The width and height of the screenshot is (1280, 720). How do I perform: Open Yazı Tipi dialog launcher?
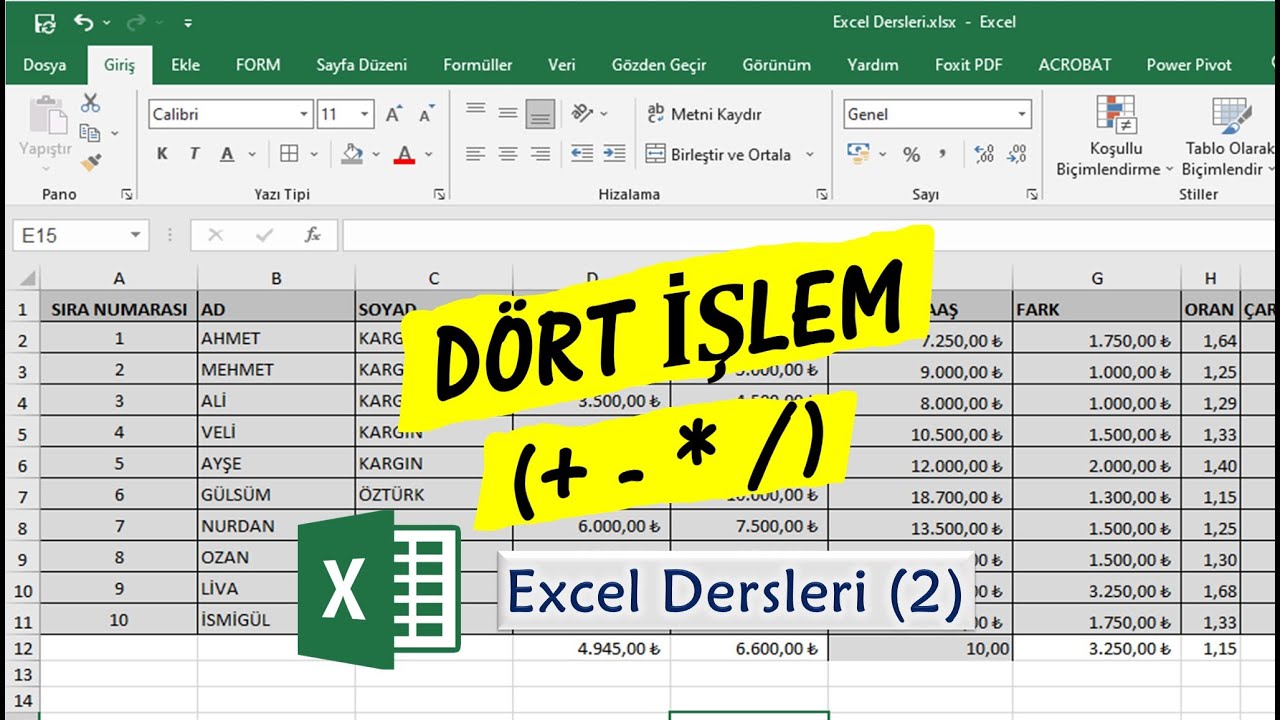coord(439,194)
